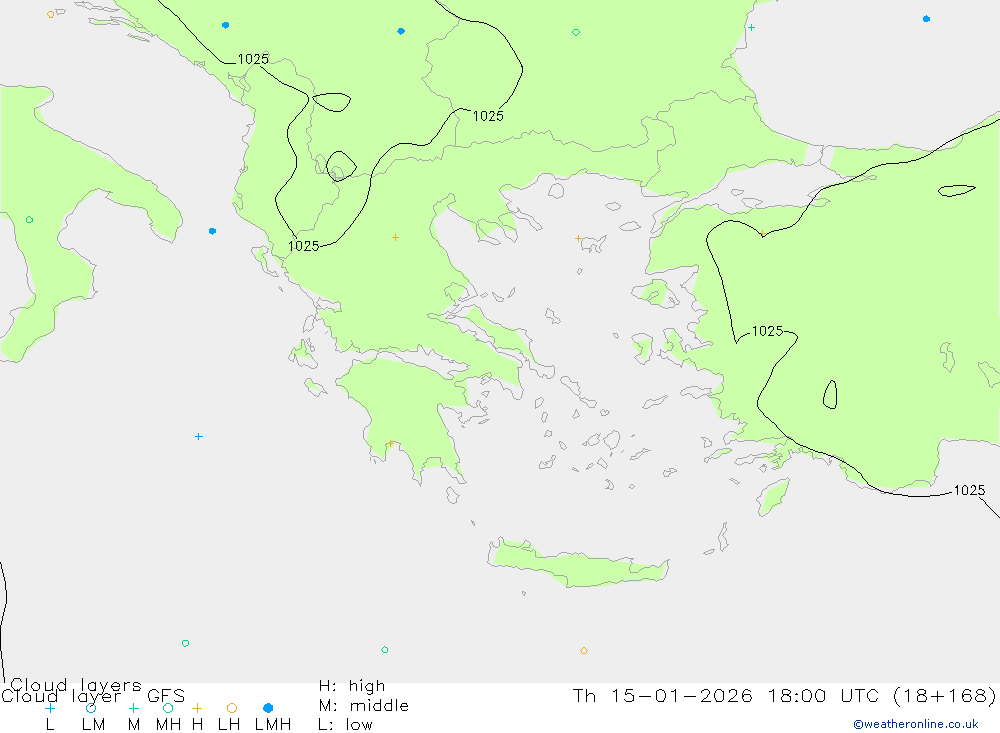Click the forecast timestamp Th 15-01-2026 18:00 UTC
Viewport: 1000px width, 733px height.
click(724, 695)
